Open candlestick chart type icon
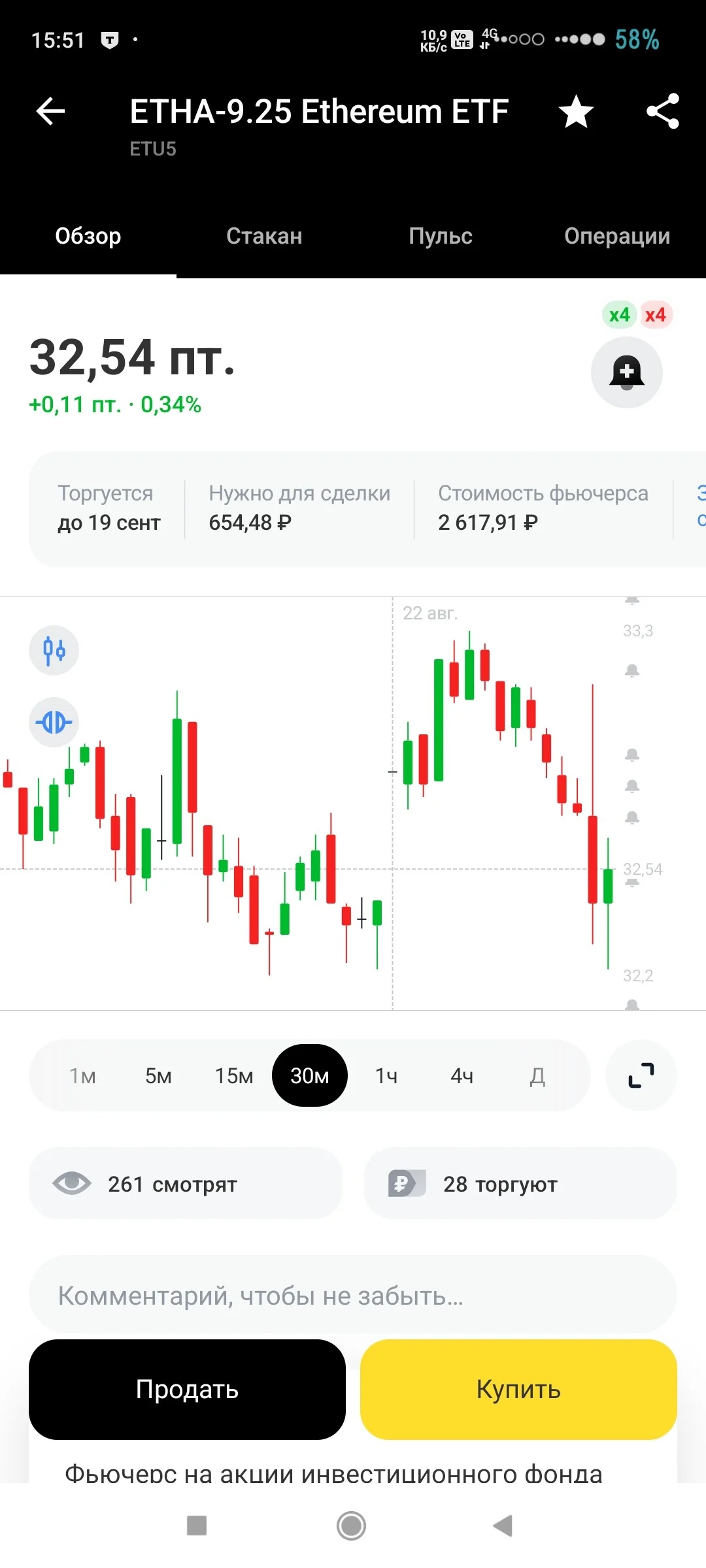Image resolution: width=706 pixels, height=1568 pixels. pyautogui.click(x=54, y=650)
